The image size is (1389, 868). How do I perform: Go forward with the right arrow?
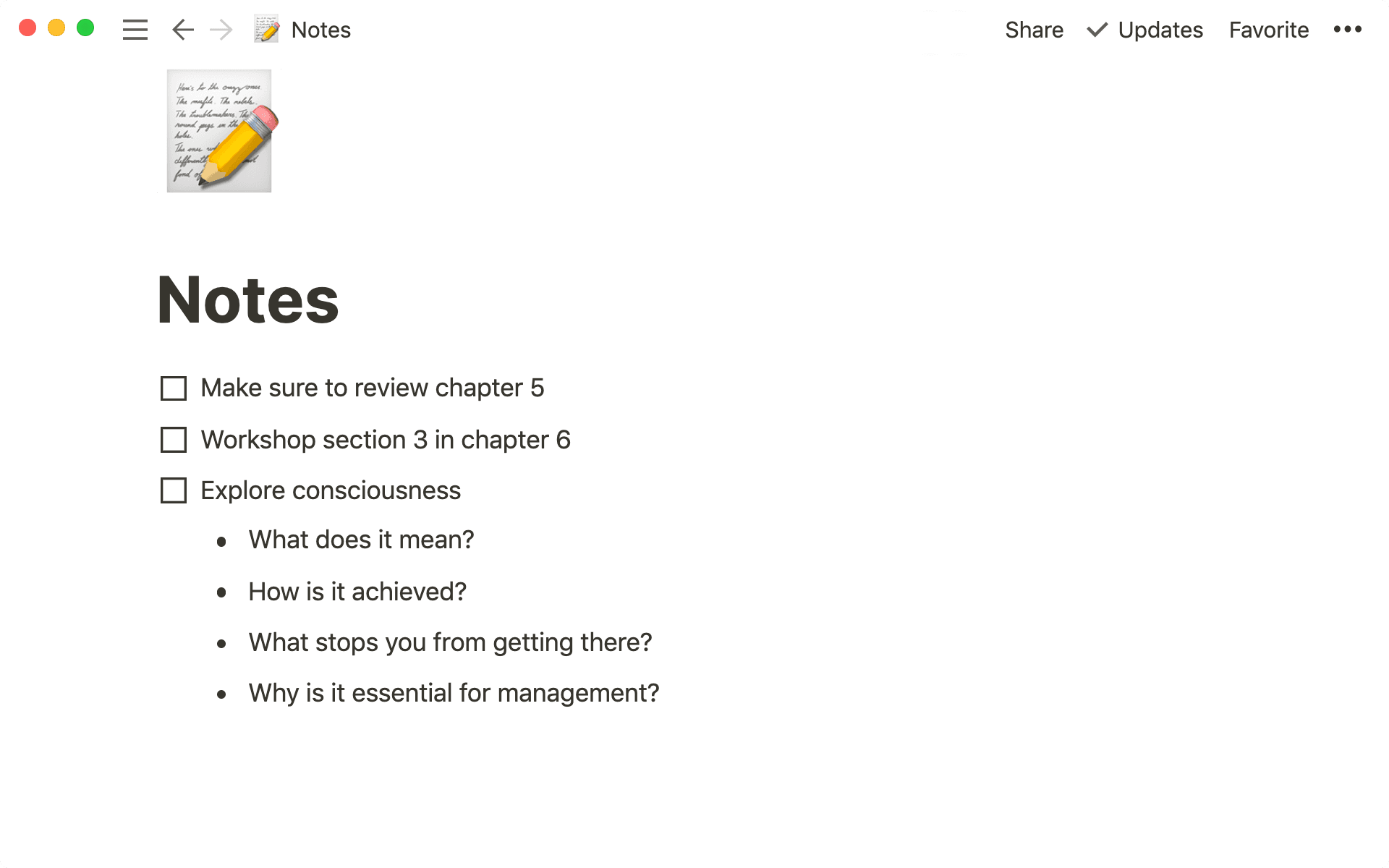point(221,30)
